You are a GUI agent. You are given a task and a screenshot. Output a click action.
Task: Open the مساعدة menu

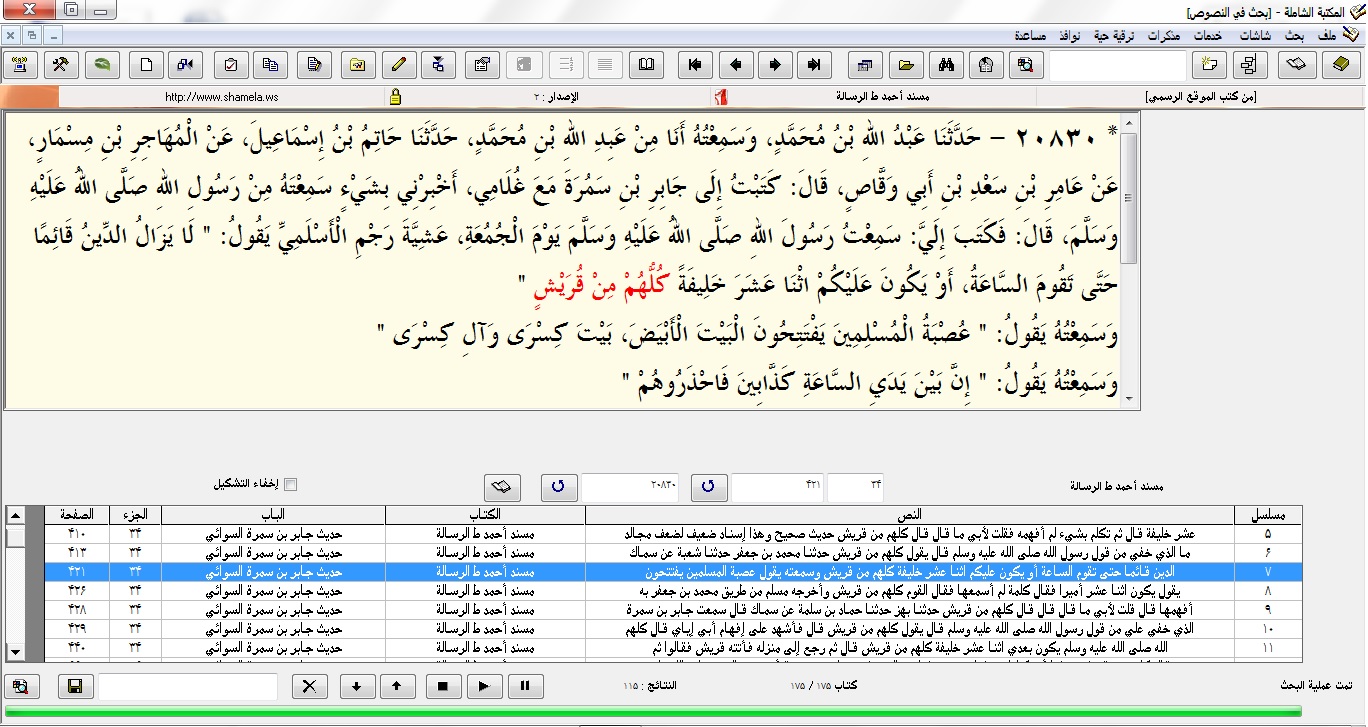point(1029,35)
